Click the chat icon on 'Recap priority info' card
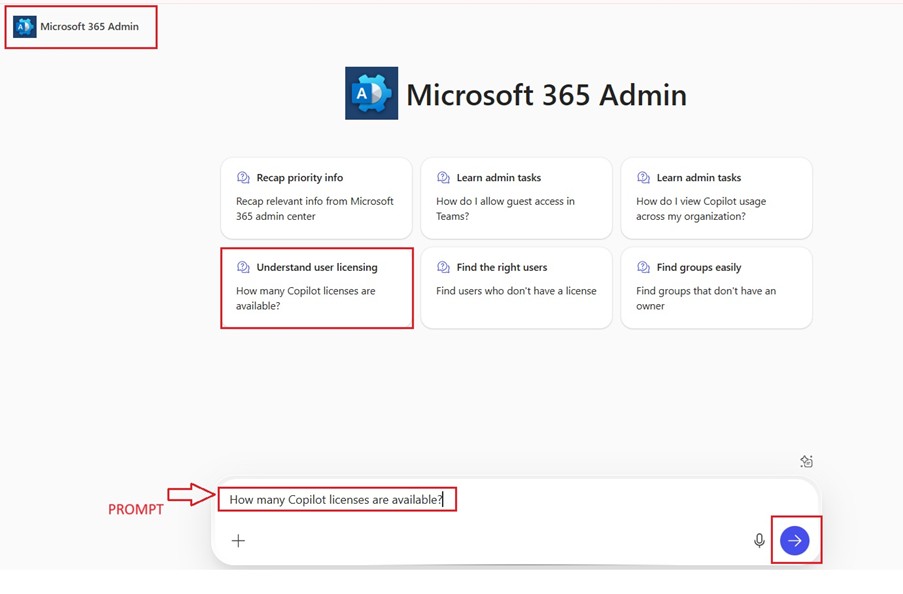 pyautogui.click(x=243, y=177)
